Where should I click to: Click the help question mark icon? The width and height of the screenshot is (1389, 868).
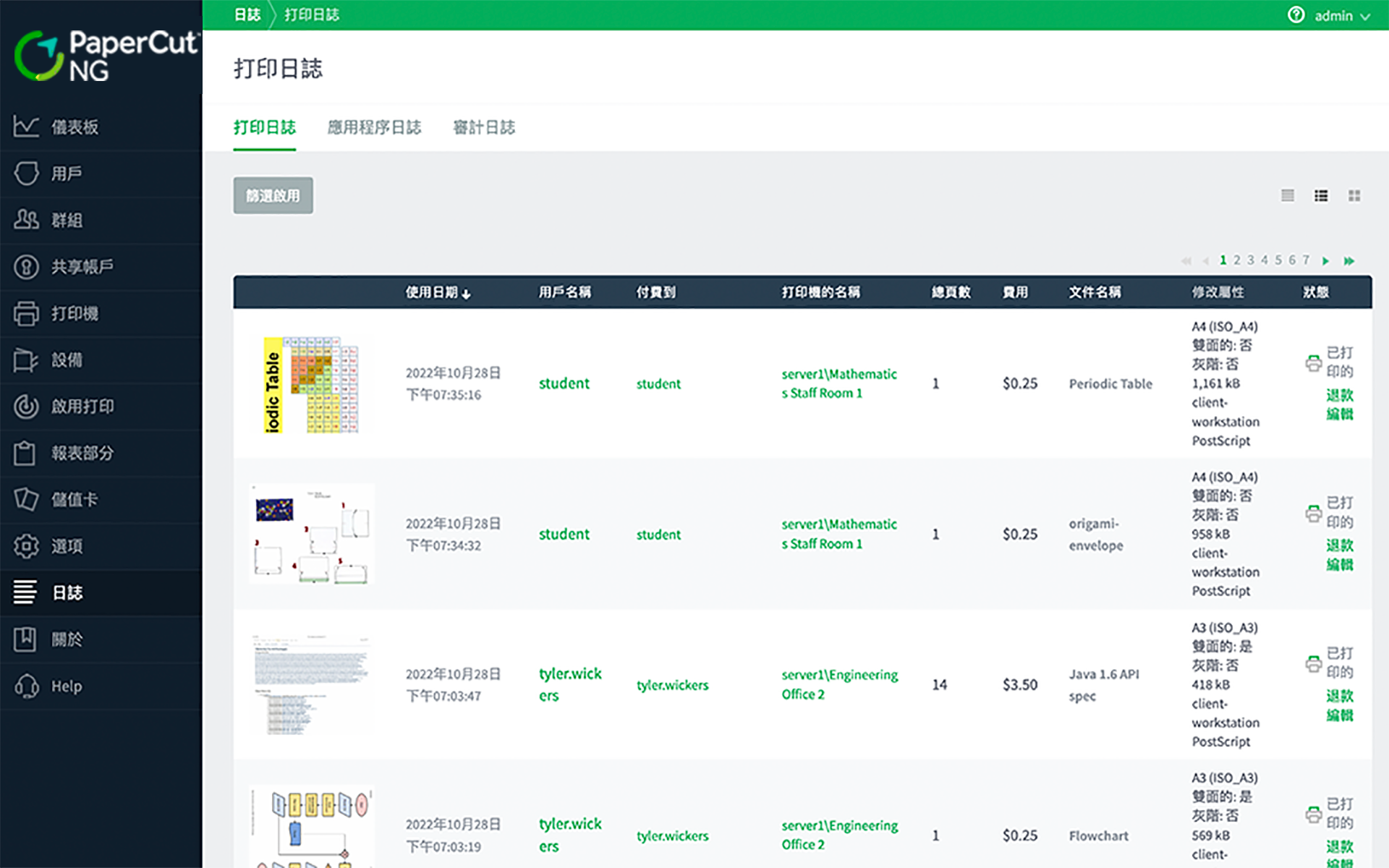[x=1296, y=15]
